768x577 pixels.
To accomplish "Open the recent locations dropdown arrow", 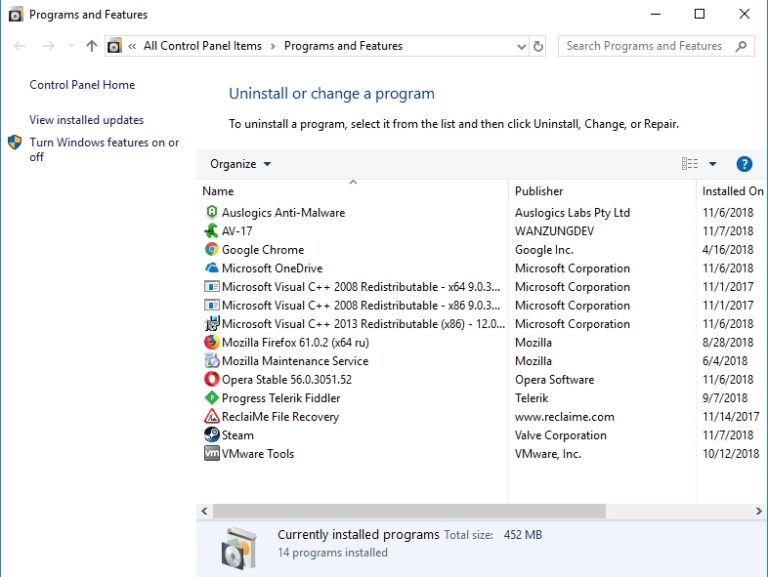I will (72, 46).
